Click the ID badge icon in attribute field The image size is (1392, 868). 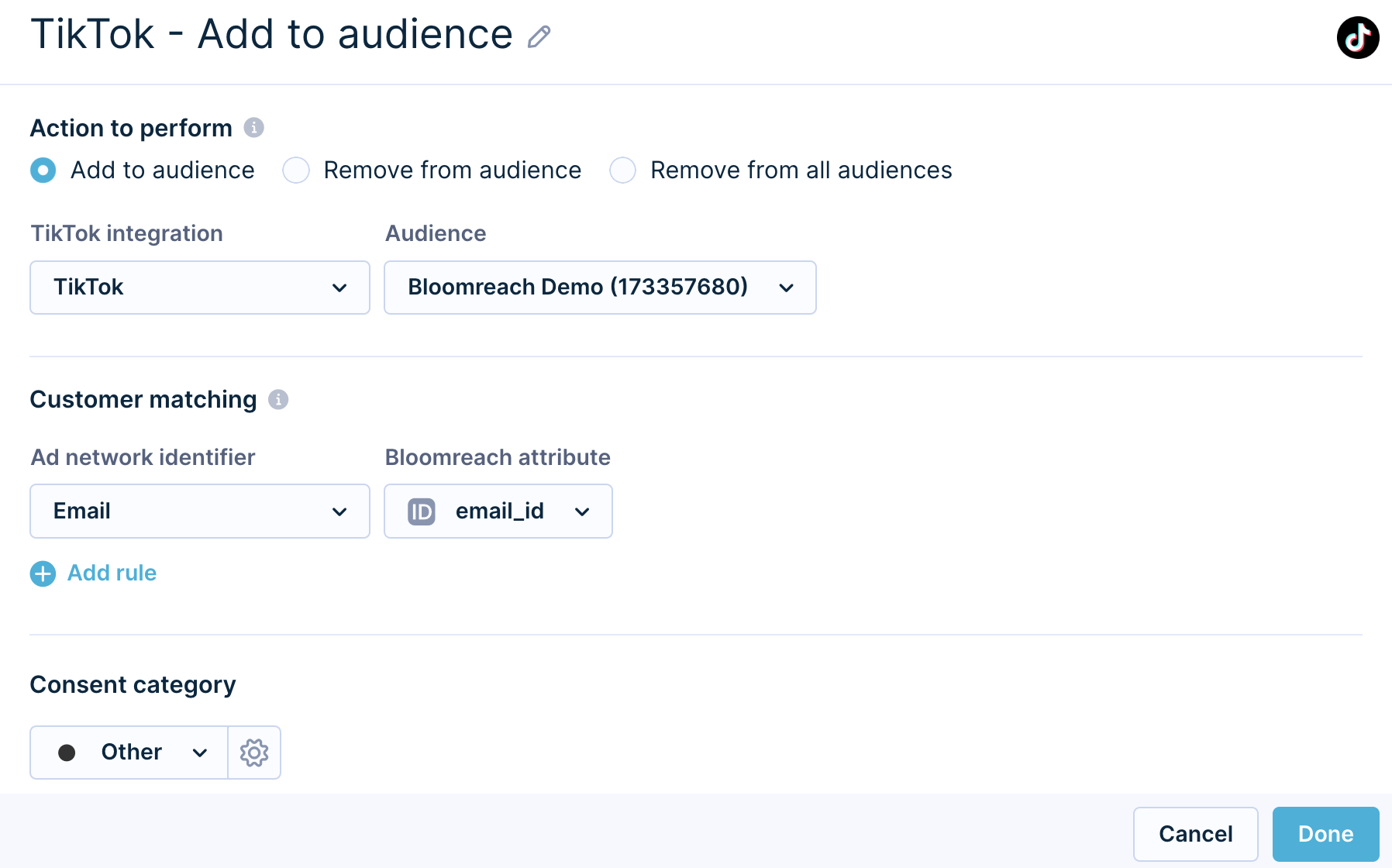422,511
